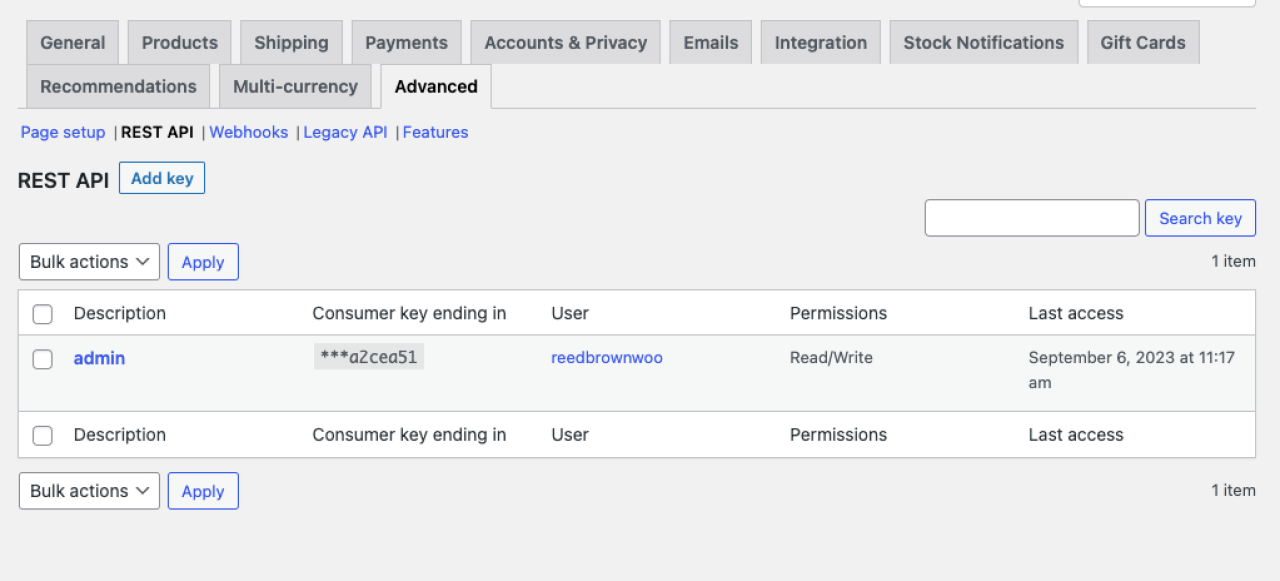Expand the bottom Bulk actions dropdown
The height and width of the screenshot is (581, 1280).
pos(89,491)
